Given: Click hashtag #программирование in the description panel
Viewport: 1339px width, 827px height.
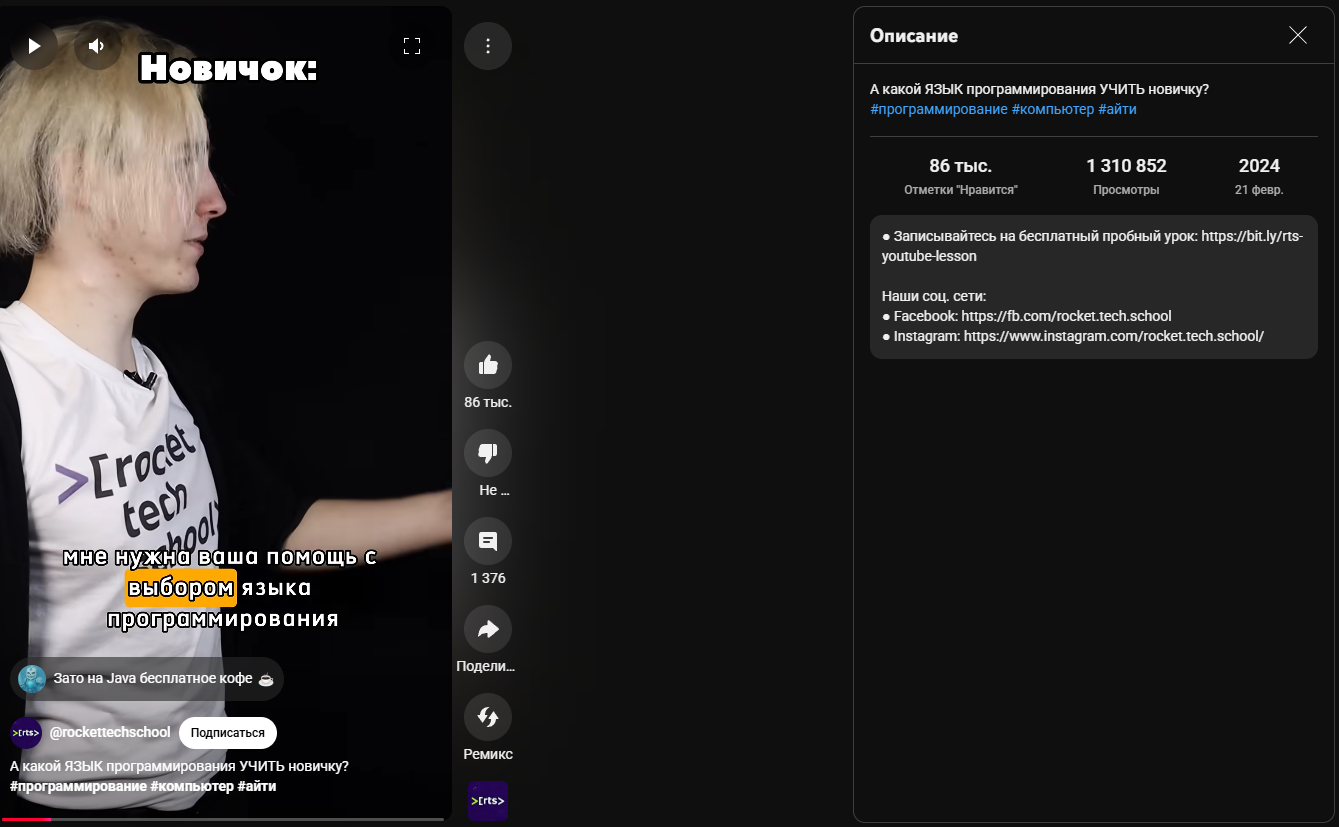Looking at the screenshot, I should [x=939, y=109].
